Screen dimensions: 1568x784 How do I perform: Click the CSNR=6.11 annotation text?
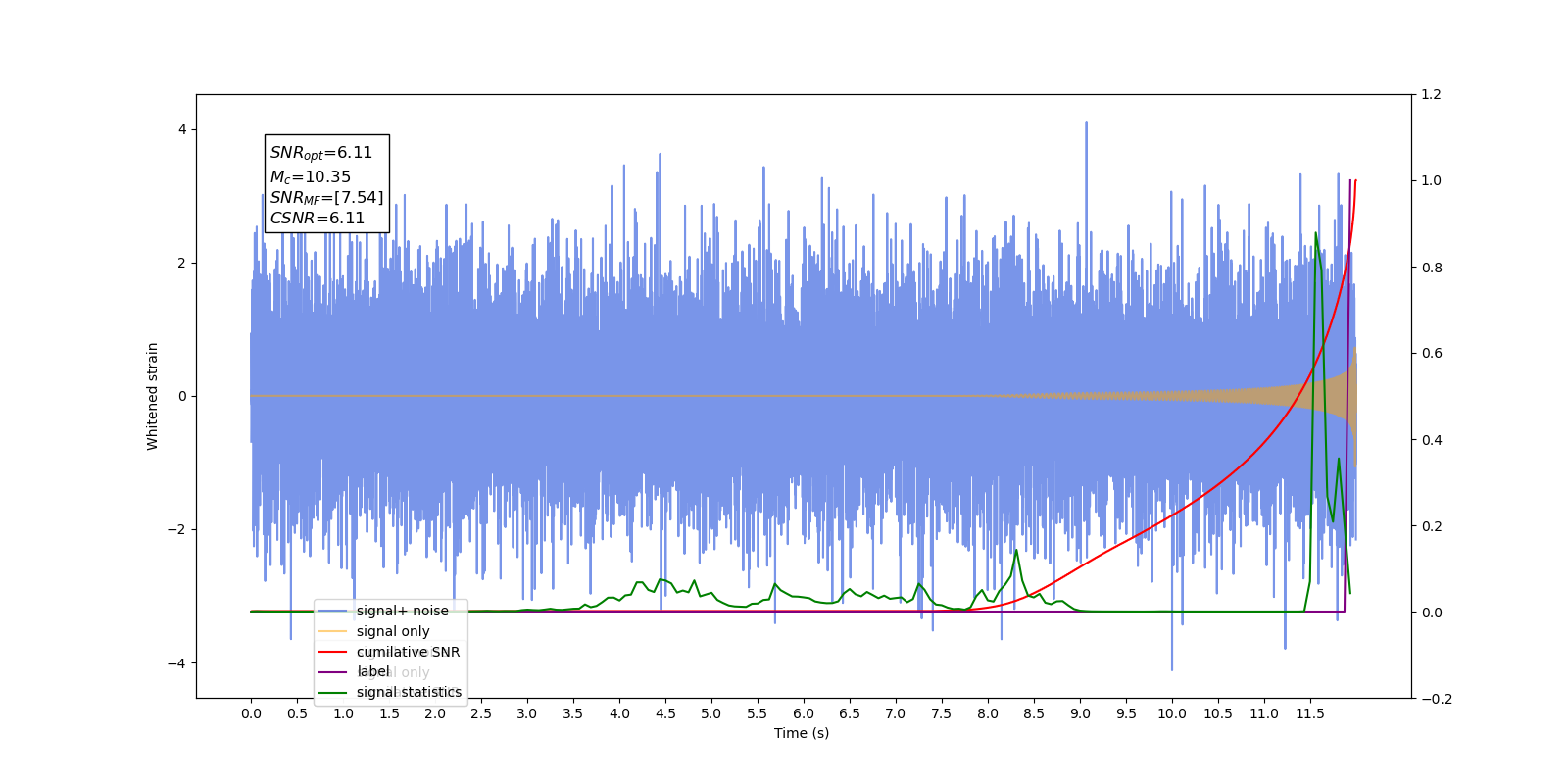(x=318, y=219)
